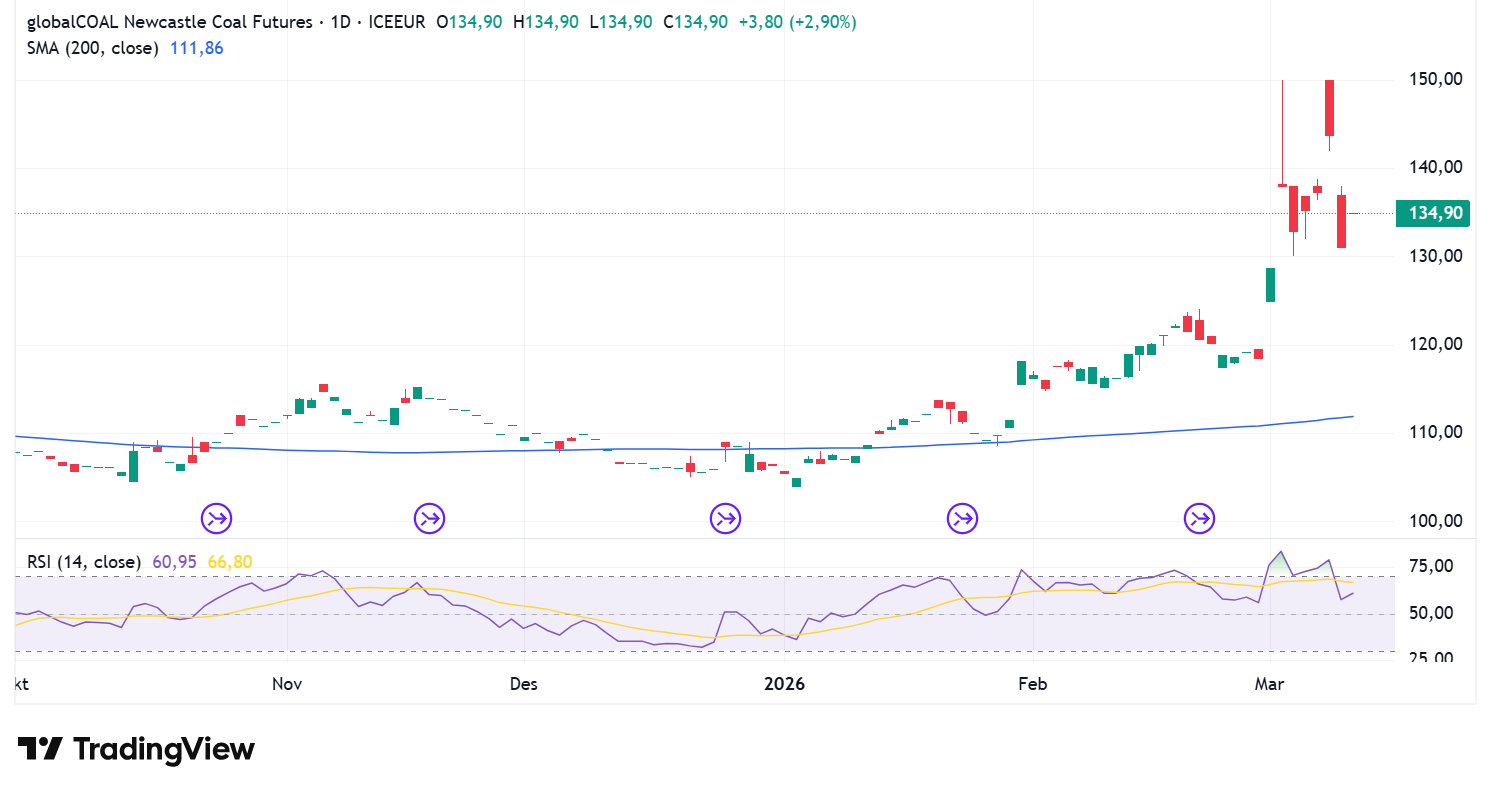This screenshot has width=1491, height=794.
Task: Select the open value O134,90
Action: tap(468, 22)
